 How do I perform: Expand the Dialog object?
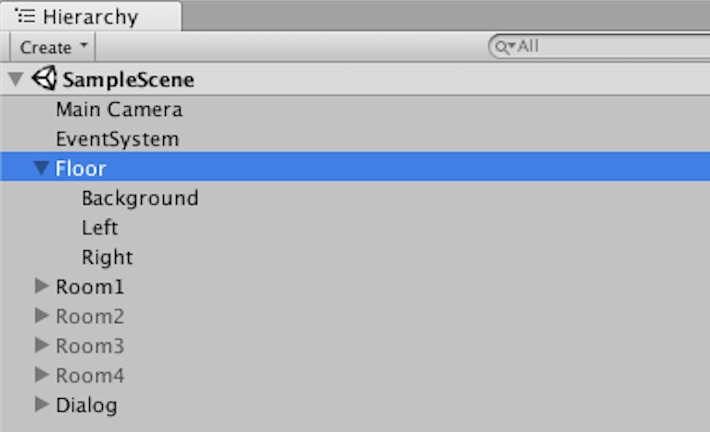pyautogui.click(x=41, y=405)
